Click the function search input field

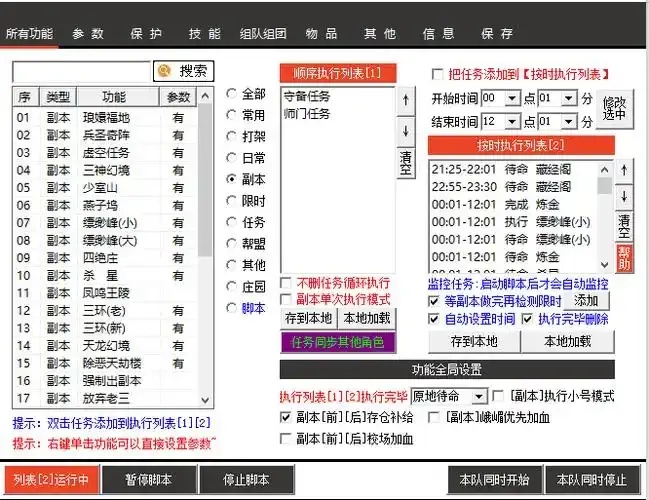[x=82, y=72]
